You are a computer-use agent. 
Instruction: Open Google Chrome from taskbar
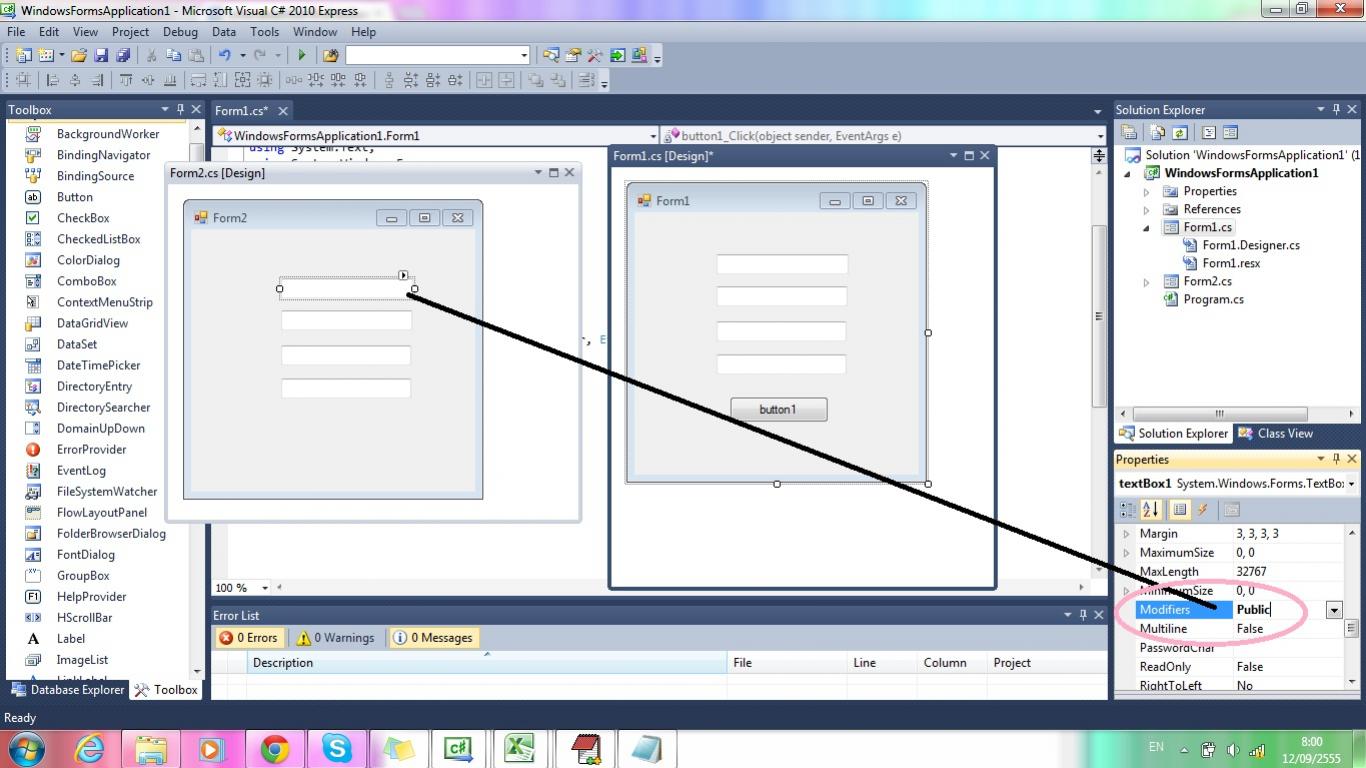tap(274, 749)
